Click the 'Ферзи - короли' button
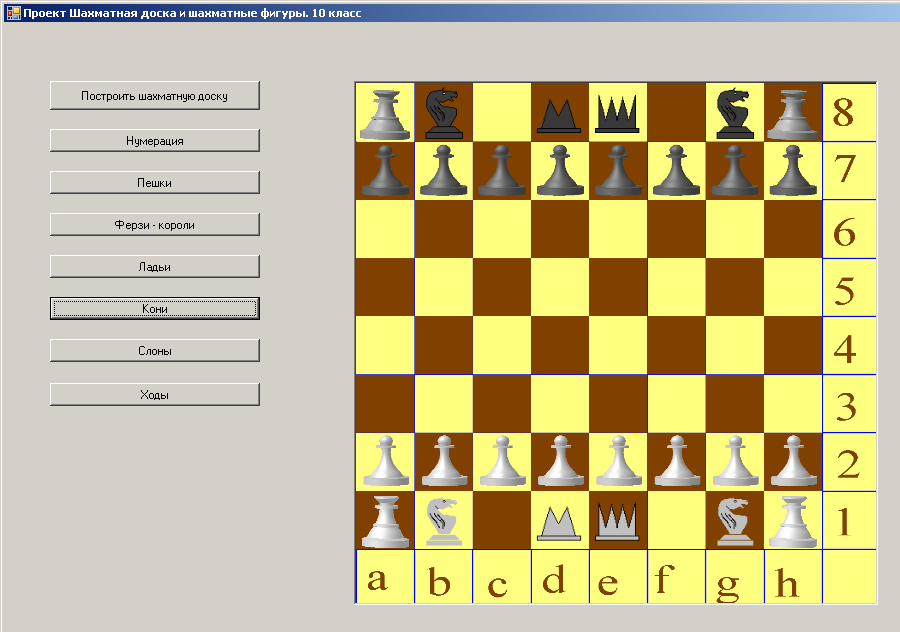The width and height of the screenshot is (900, 632). point(155,225)
